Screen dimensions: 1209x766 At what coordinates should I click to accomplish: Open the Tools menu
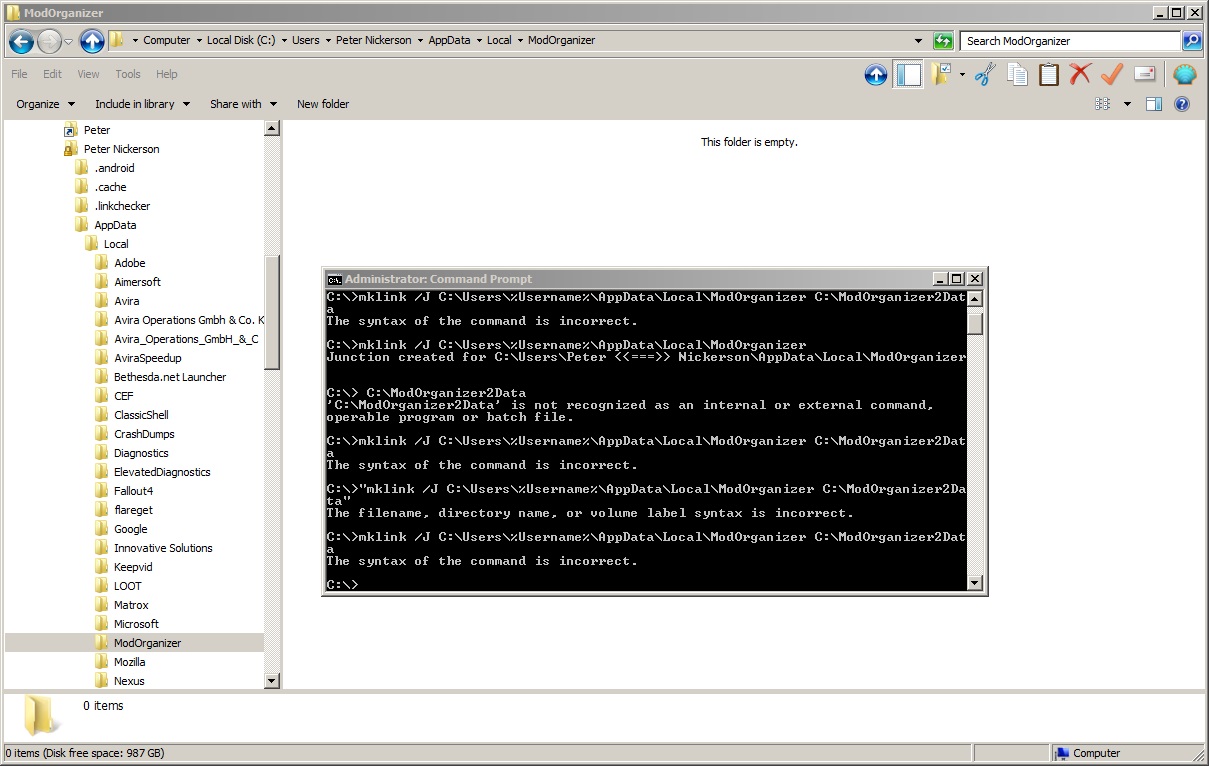pyautogui.click(x=128, y=74)
